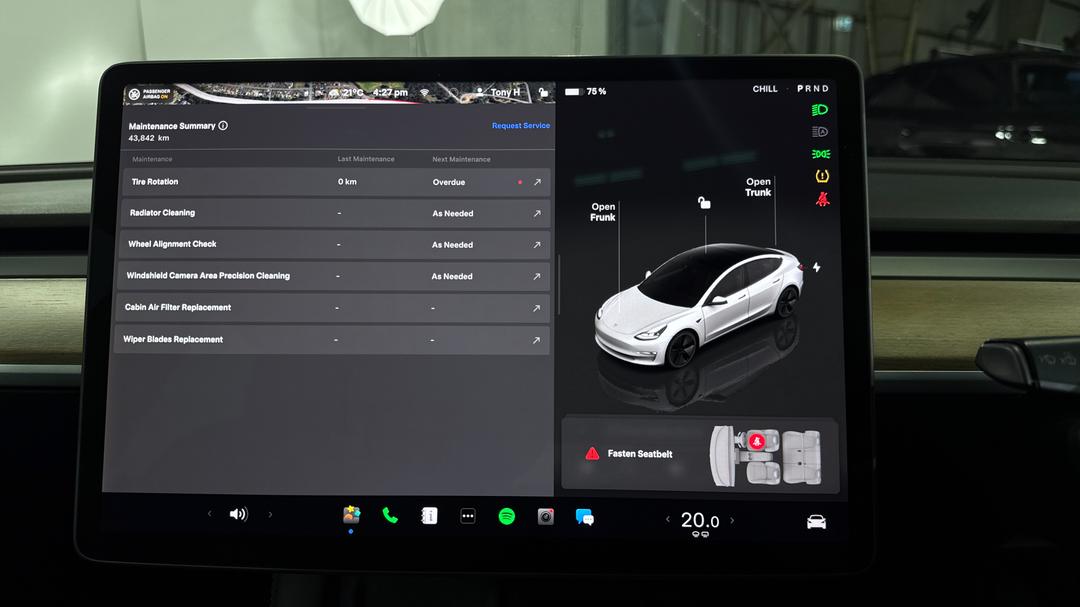Viewport: 1080px width, 607px height.
Task: Open the Toybox app icon
Action: (351, 514)
